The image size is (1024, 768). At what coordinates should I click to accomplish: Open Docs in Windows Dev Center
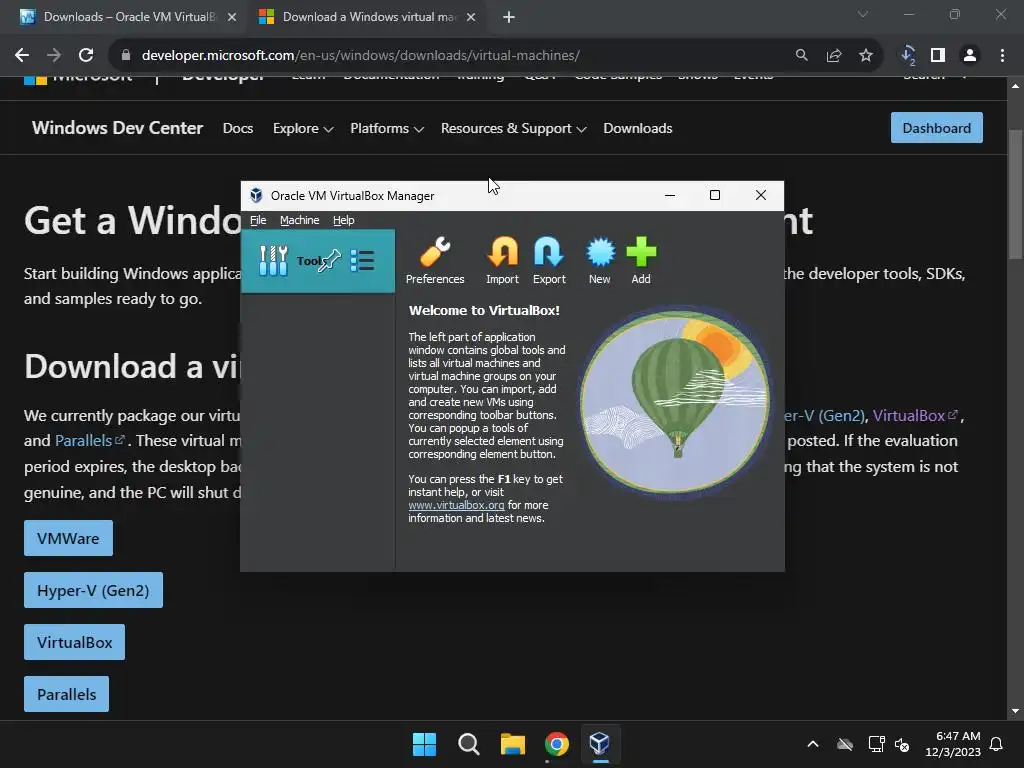pyautogui.click(x=238, y=128)
